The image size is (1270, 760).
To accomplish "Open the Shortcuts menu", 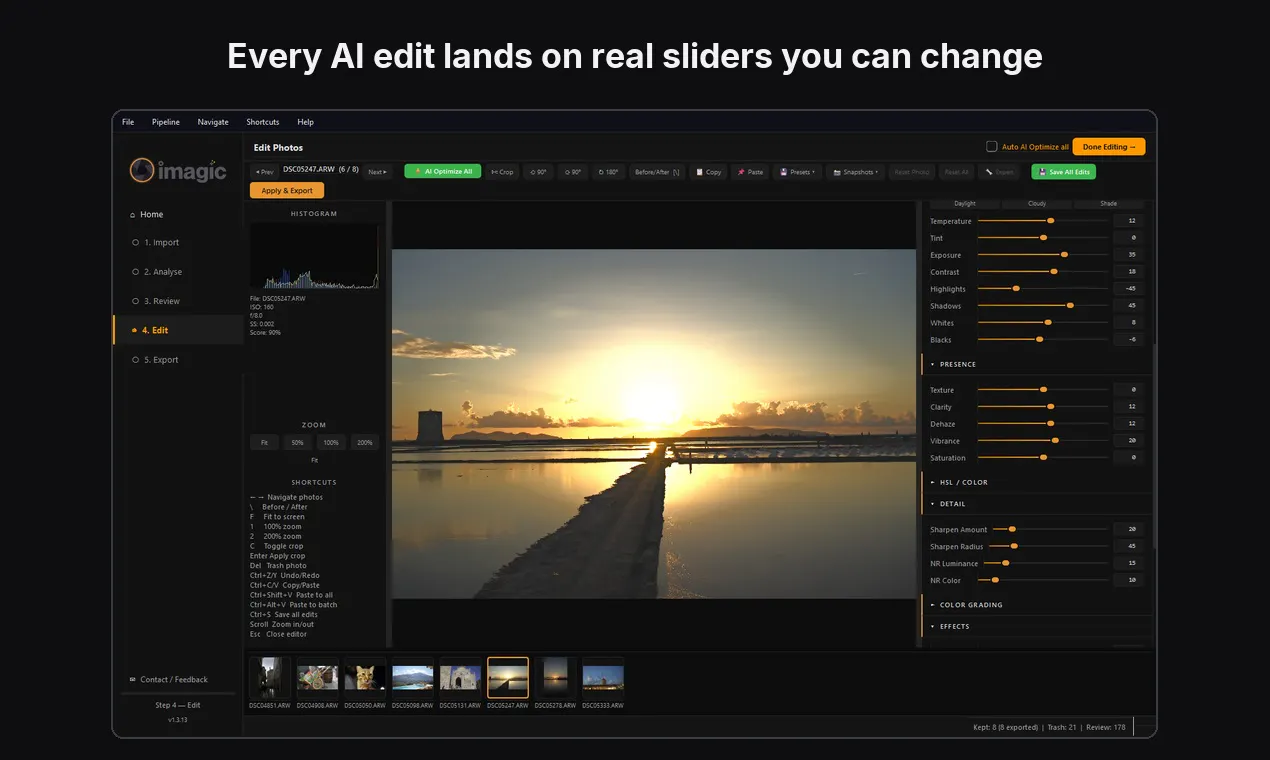I will (x=263, y=122).
